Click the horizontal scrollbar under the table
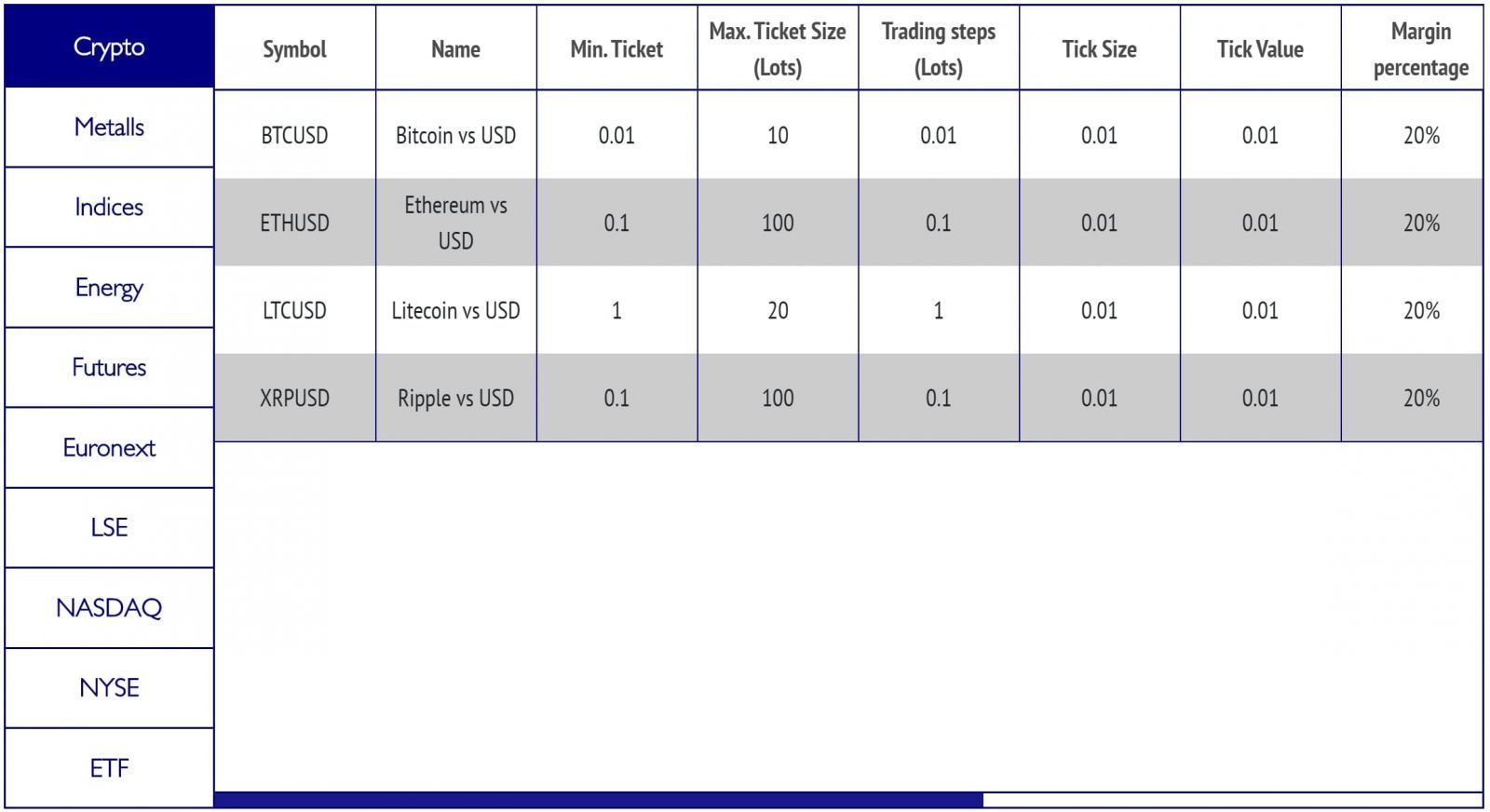Viewport: 1490px width, 812px height. (598, 799)
